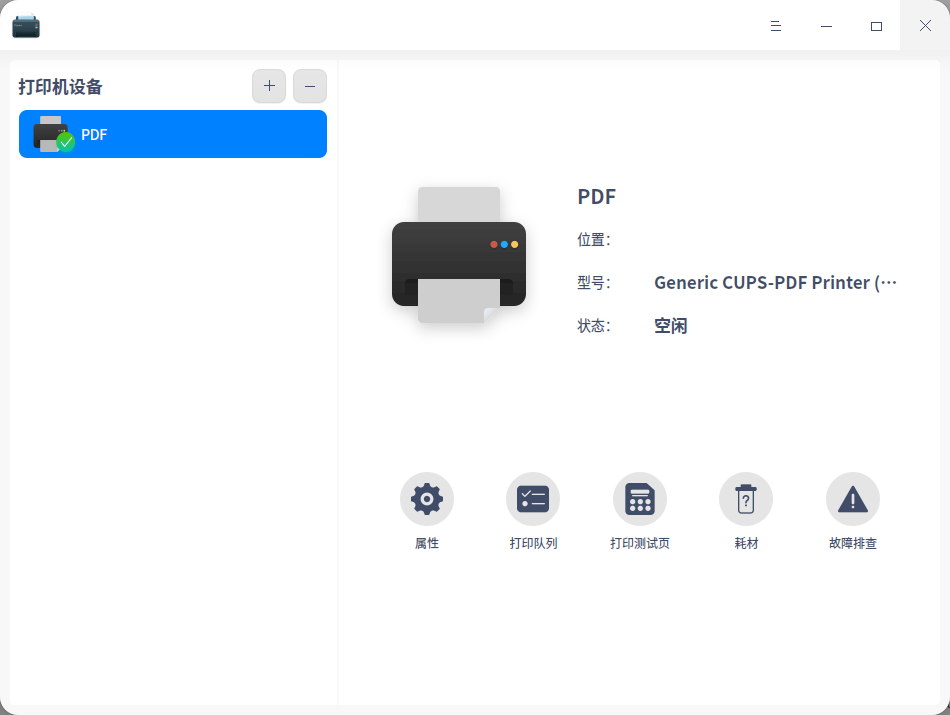The width and height of the screenshot is (950, 715).
Task: Remove selected printer with the minus button
Action: click(309, 86)
